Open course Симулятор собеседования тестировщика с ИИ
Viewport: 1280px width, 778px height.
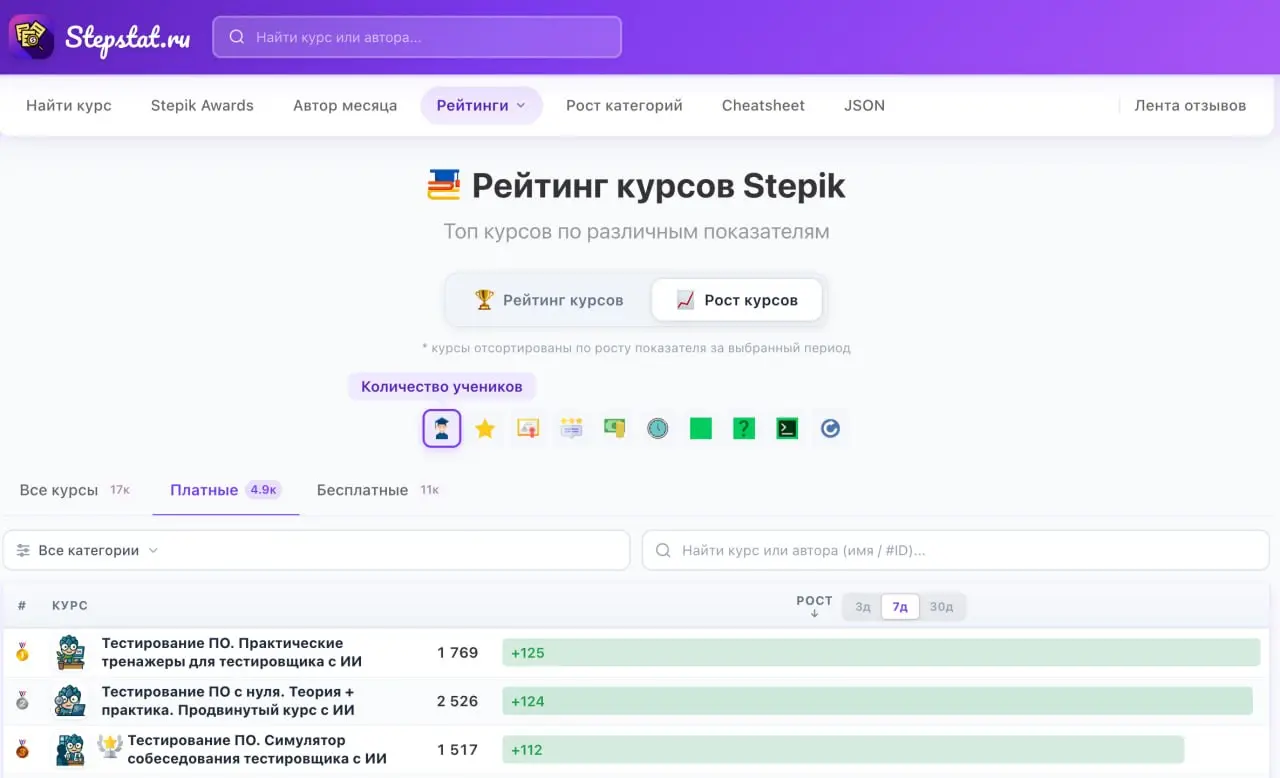point(257,749)
